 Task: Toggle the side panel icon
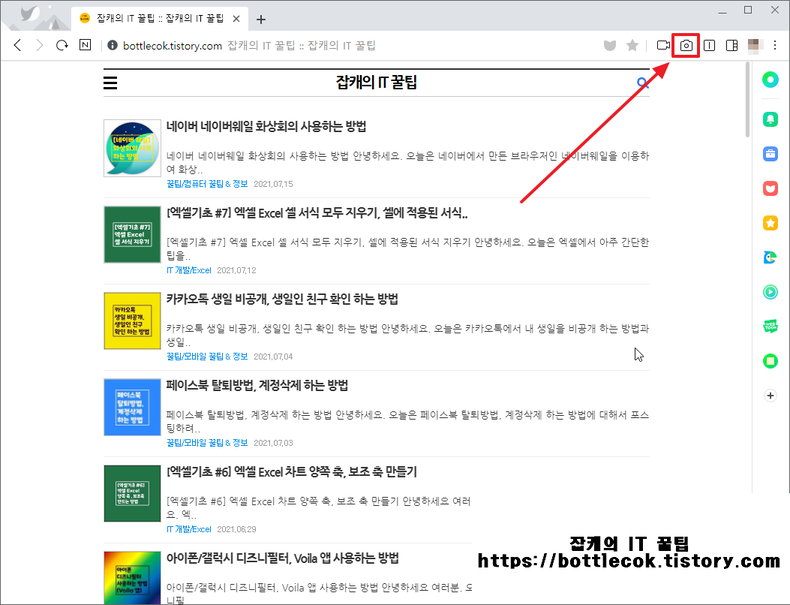click(x=732, y=45)
